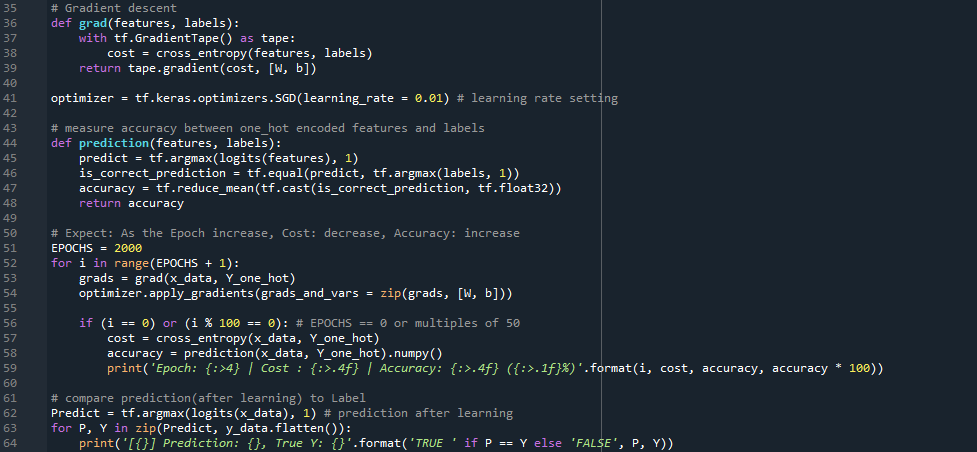Click the '# Gradient descent' comment
The width and height of the screenshot is (977, 452).
pyautogui.click(x=114, y=8)
